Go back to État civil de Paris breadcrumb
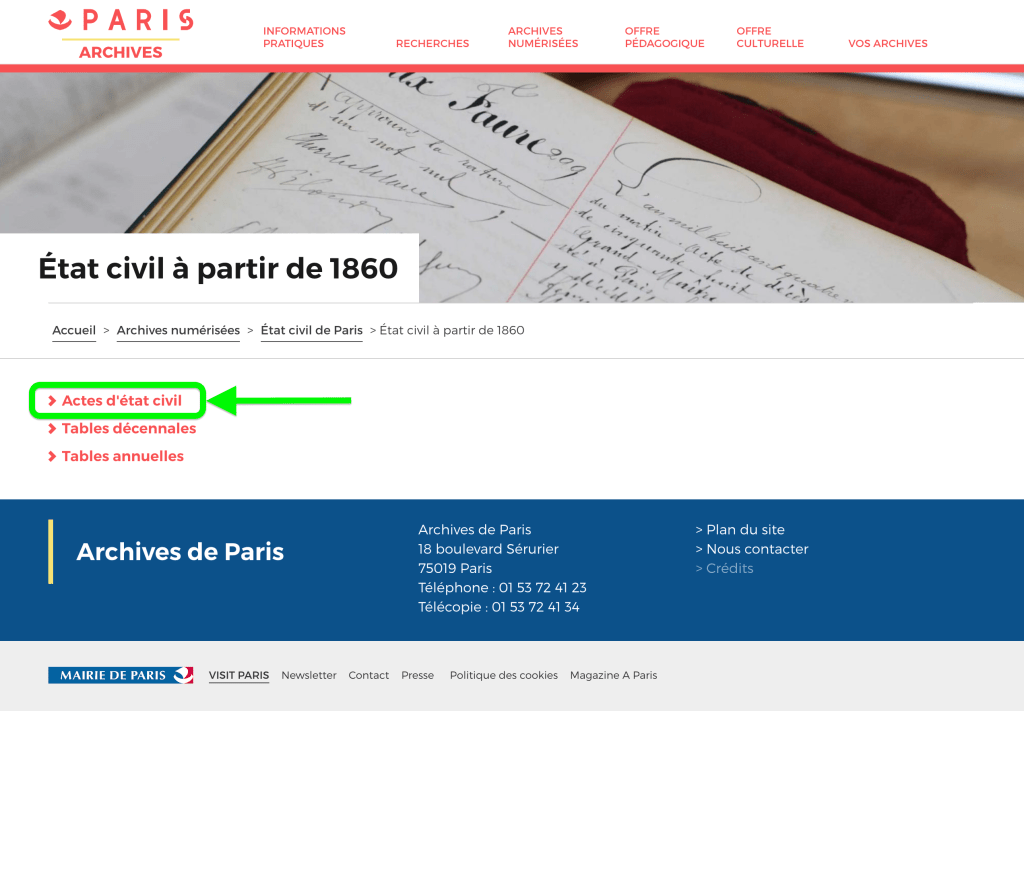The height and width of the screenshot is (878, 1024). click(x=311, y=330)
